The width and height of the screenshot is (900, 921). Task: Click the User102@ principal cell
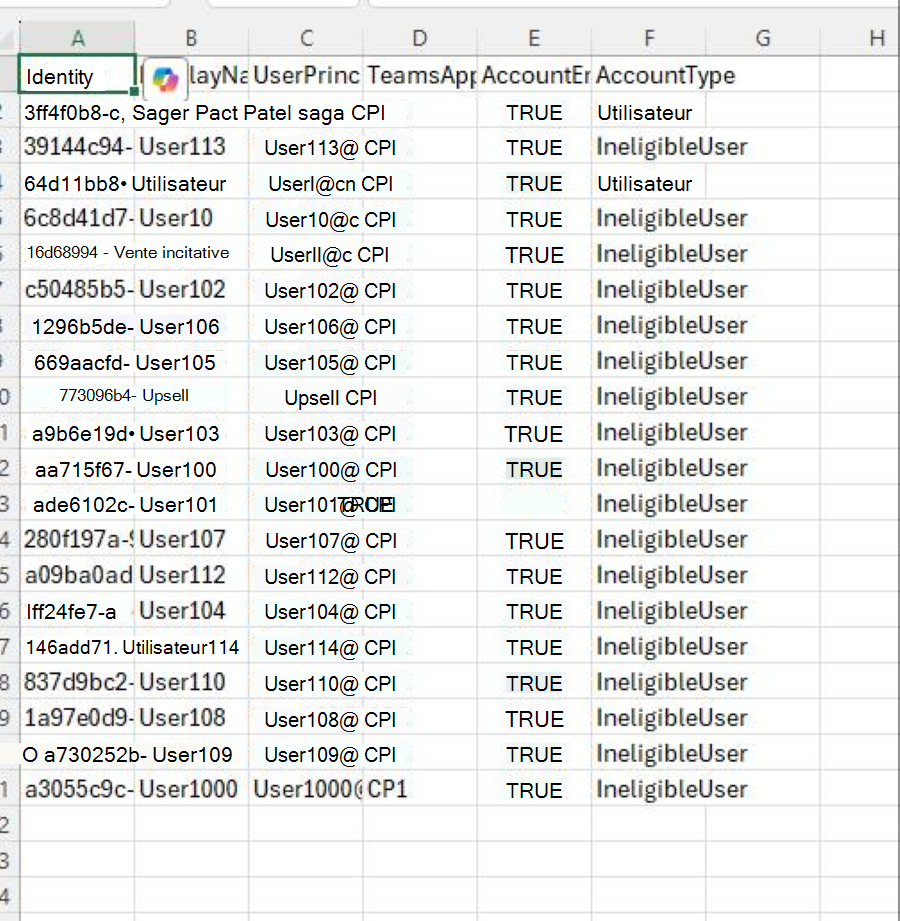click(x=310, y=291)
